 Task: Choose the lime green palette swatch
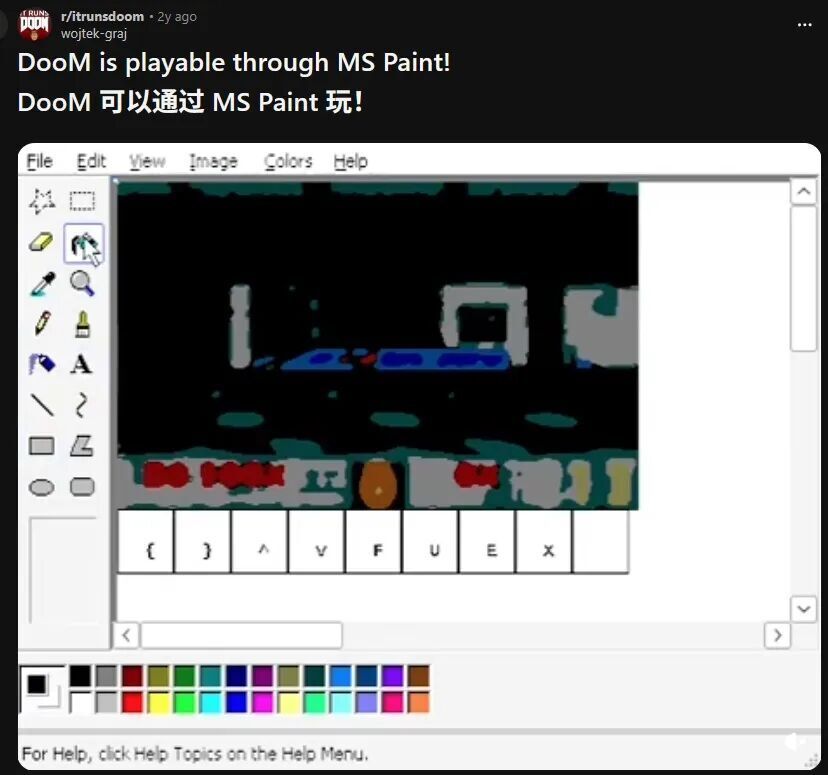click(x=184, y=702)
